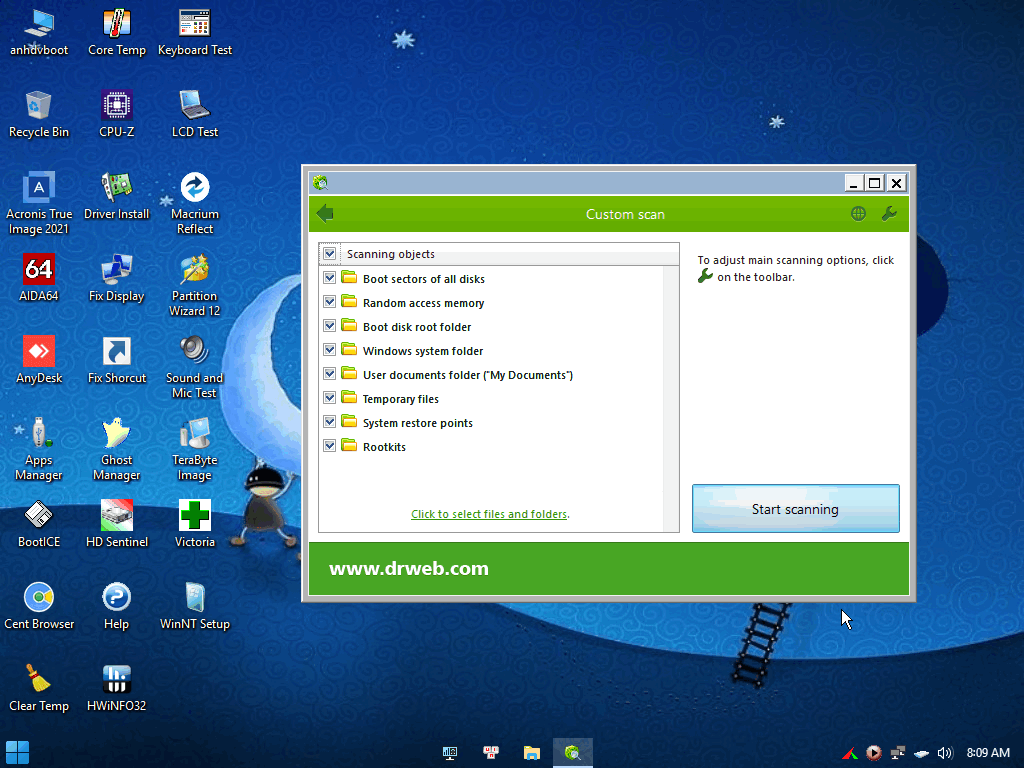This screenshot has height=768, width=1024.
Task: Uncheck Rootkits checkbox
Action: 330,446
